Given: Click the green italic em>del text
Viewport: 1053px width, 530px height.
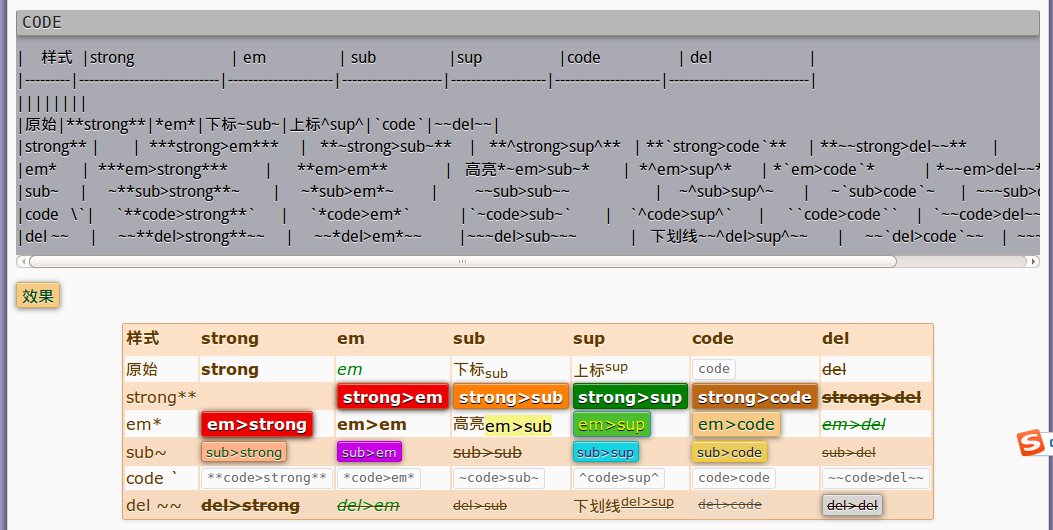Looking at the screenshot, I should 854,425.
